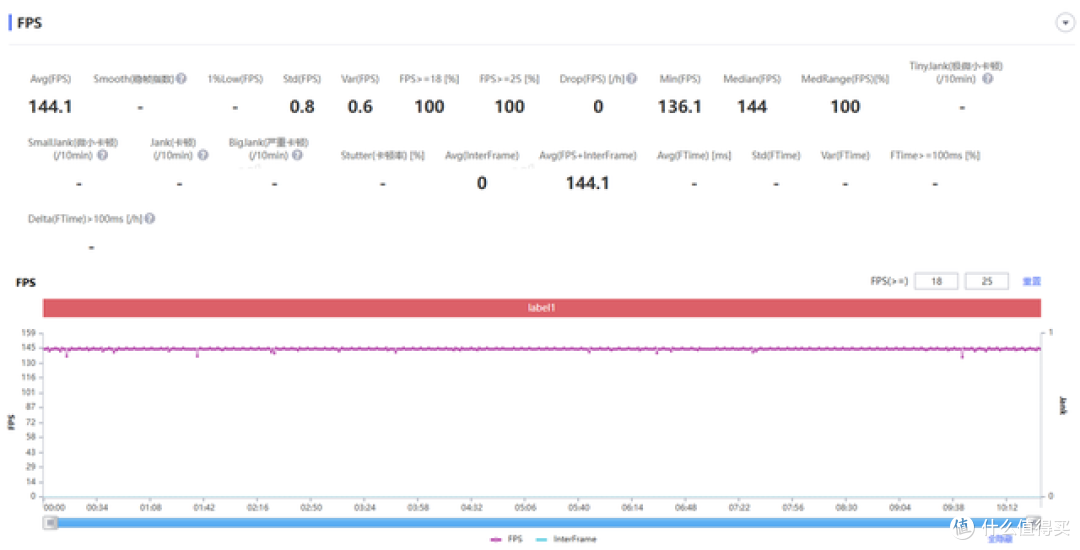This screenshot has width=1080, height=550.
Task: Open help icon for Delta(FTime)>100ms [/h]
Action: click(x=150, y=219)
